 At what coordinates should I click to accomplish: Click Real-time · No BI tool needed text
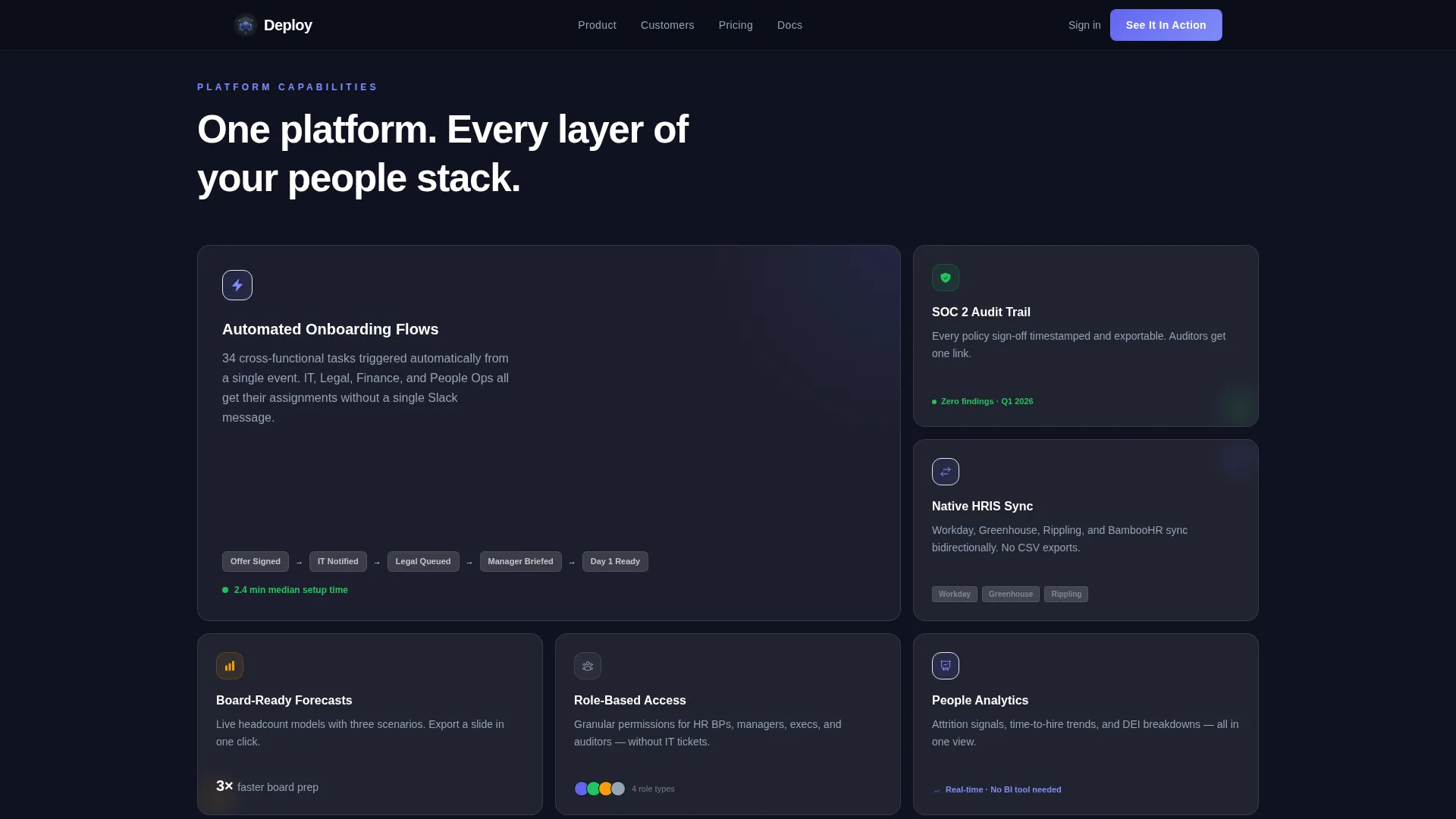coord(1003,789)
